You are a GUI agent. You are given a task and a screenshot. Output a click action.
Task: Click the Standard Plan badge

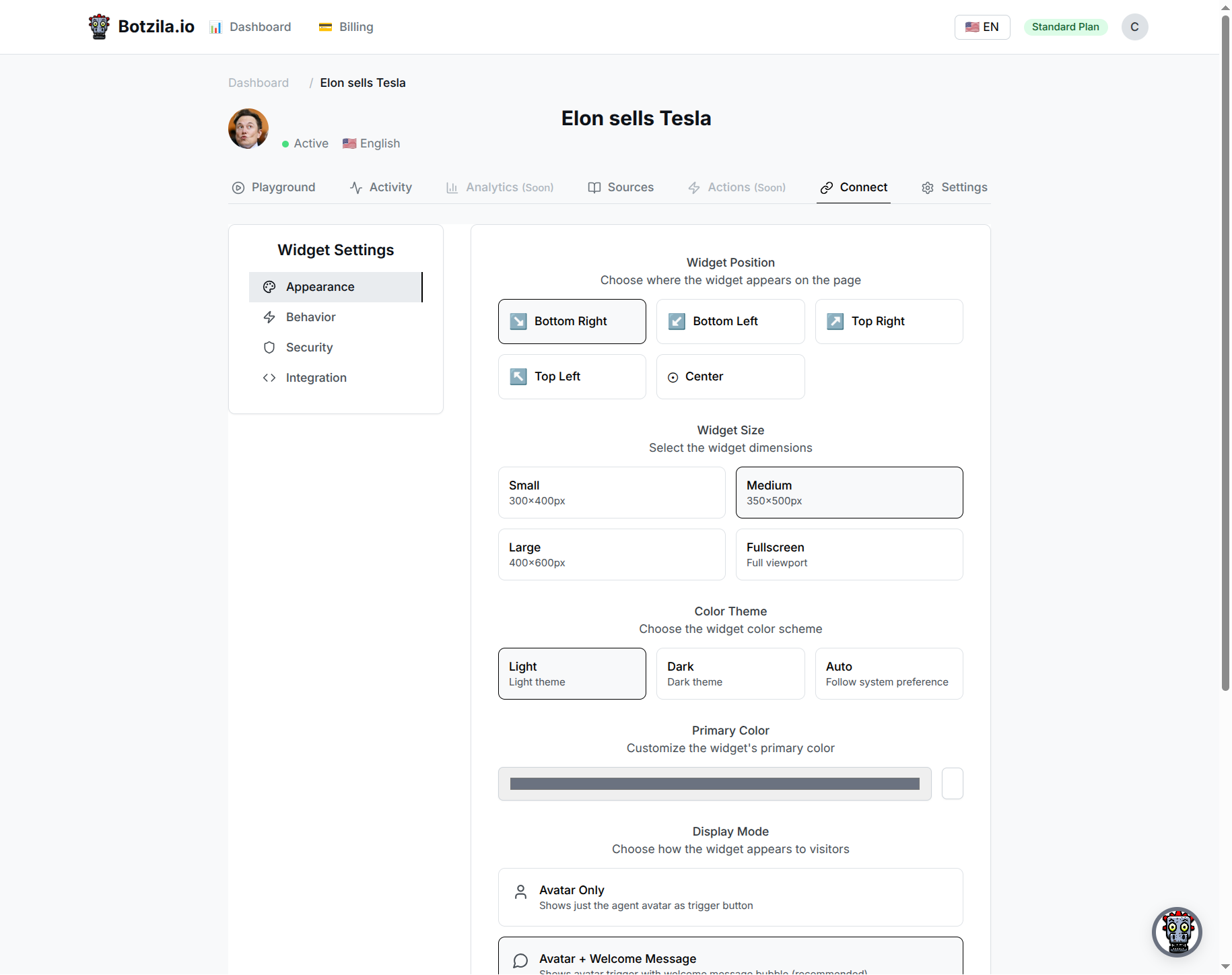coord(1066,27)
